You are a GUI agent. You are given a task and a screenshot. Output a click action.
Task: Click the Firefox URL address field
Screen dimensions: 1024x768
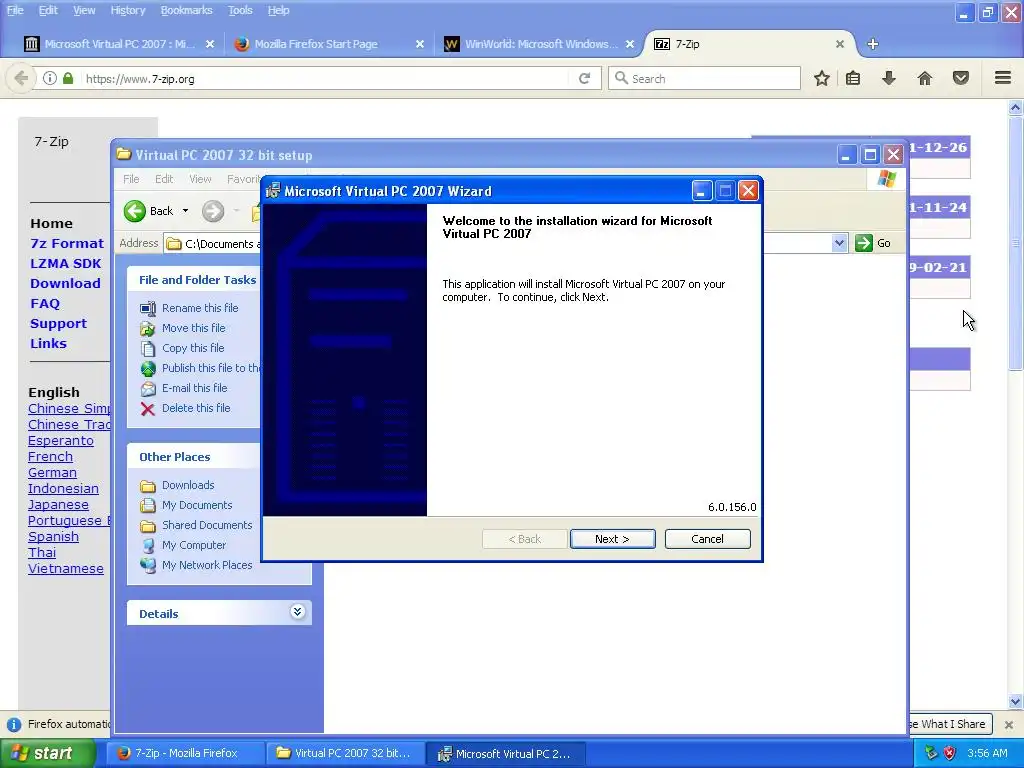[x=327, y=78]
